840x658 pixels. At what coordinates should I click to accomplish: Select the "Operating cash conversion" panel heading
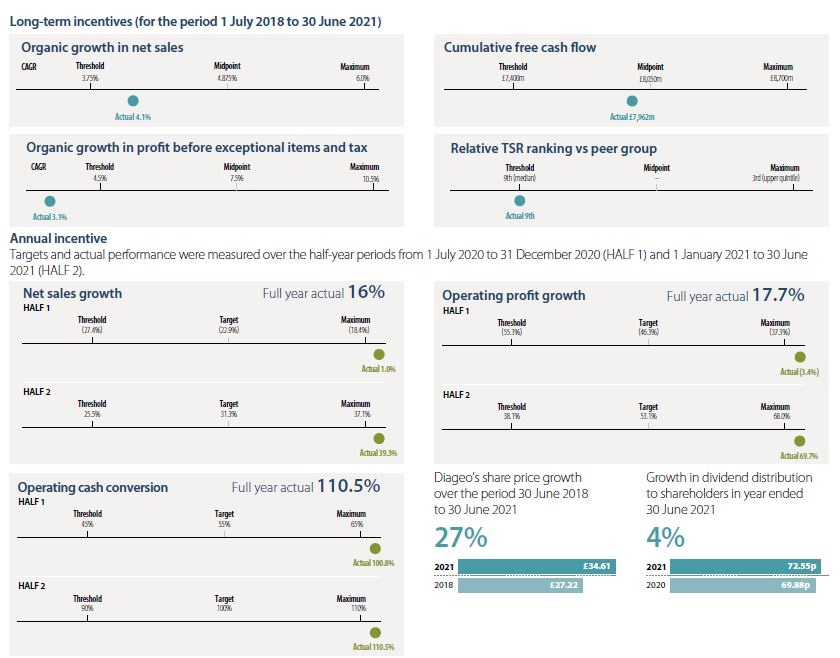93,488
